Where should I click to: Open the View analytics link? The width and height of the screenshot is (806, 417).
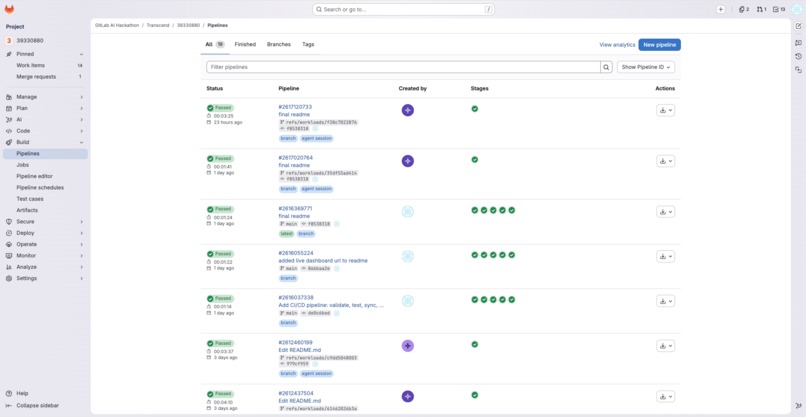point(617,45)
